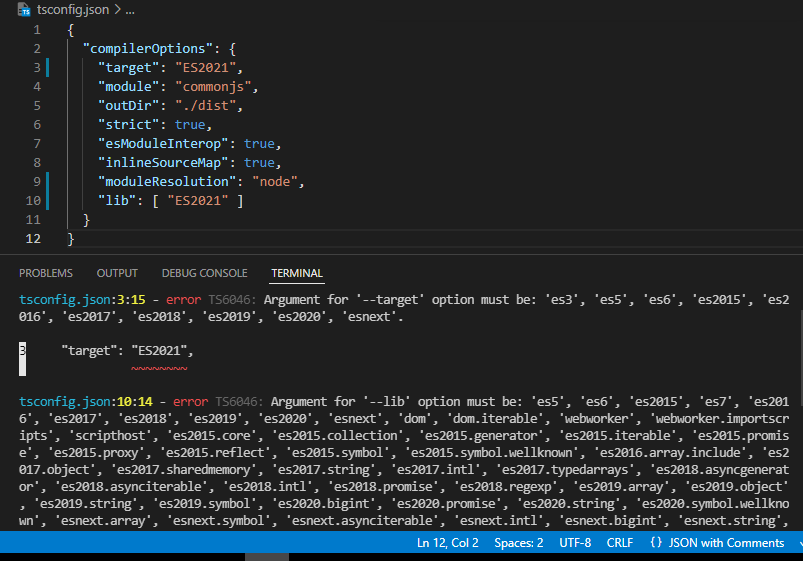This screenshot has width=803, height=561.
Task: Place cursor on "ES2021" target value
Action: (x=206, y=68)
